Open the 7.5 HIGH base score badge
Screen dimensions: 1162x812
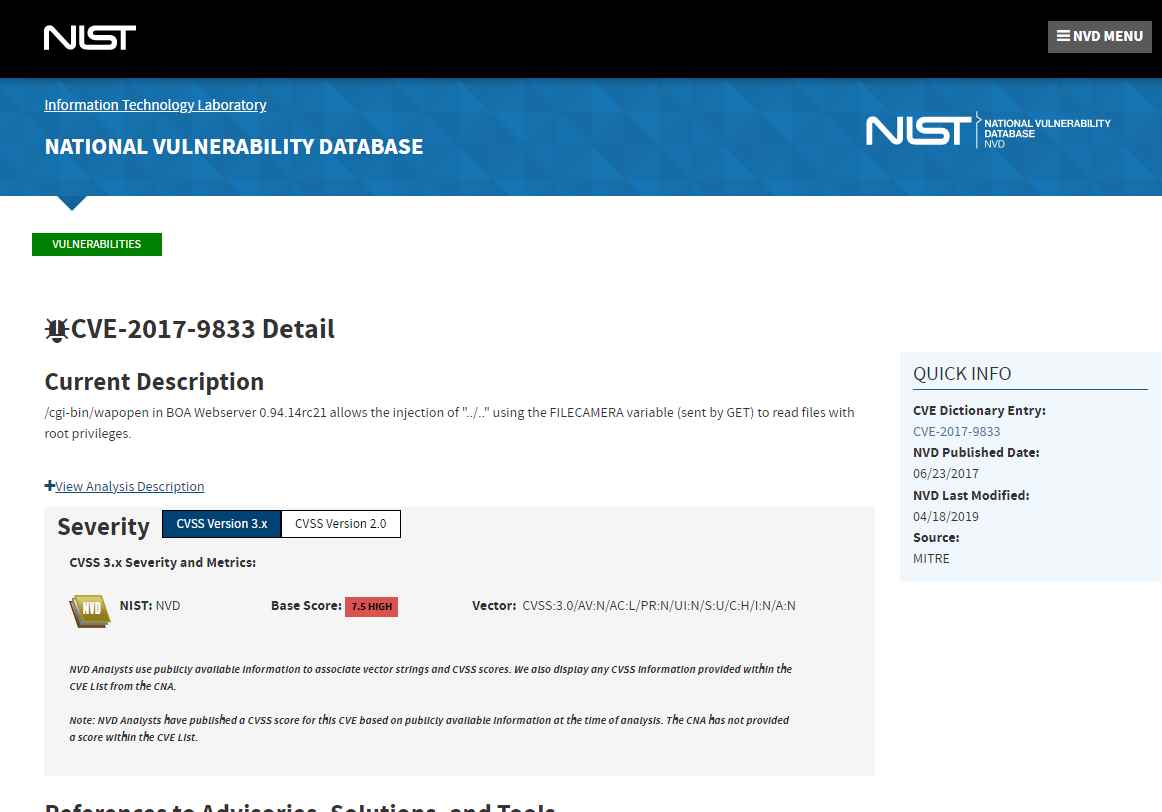coord(371,607)
